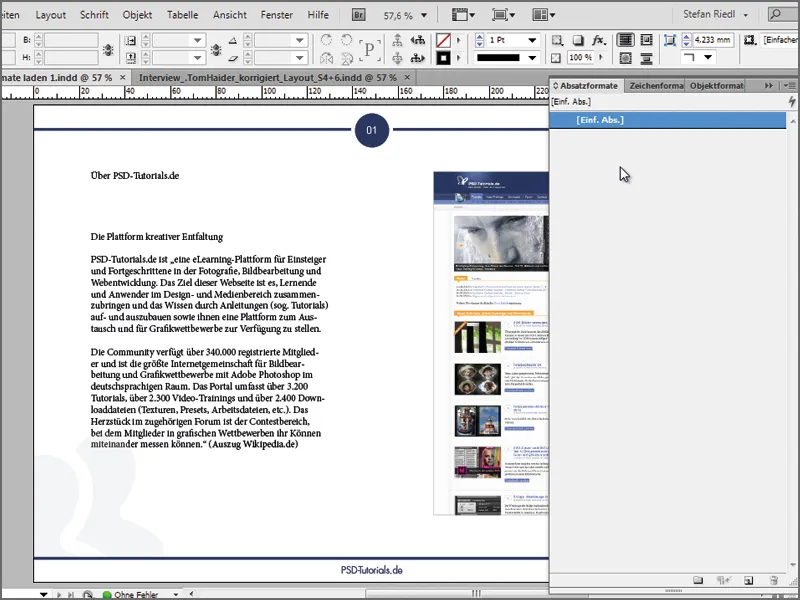Click the search magnifier icon
Image resolution: width=800 pixels, height=600 pixels.
[777, 14]
